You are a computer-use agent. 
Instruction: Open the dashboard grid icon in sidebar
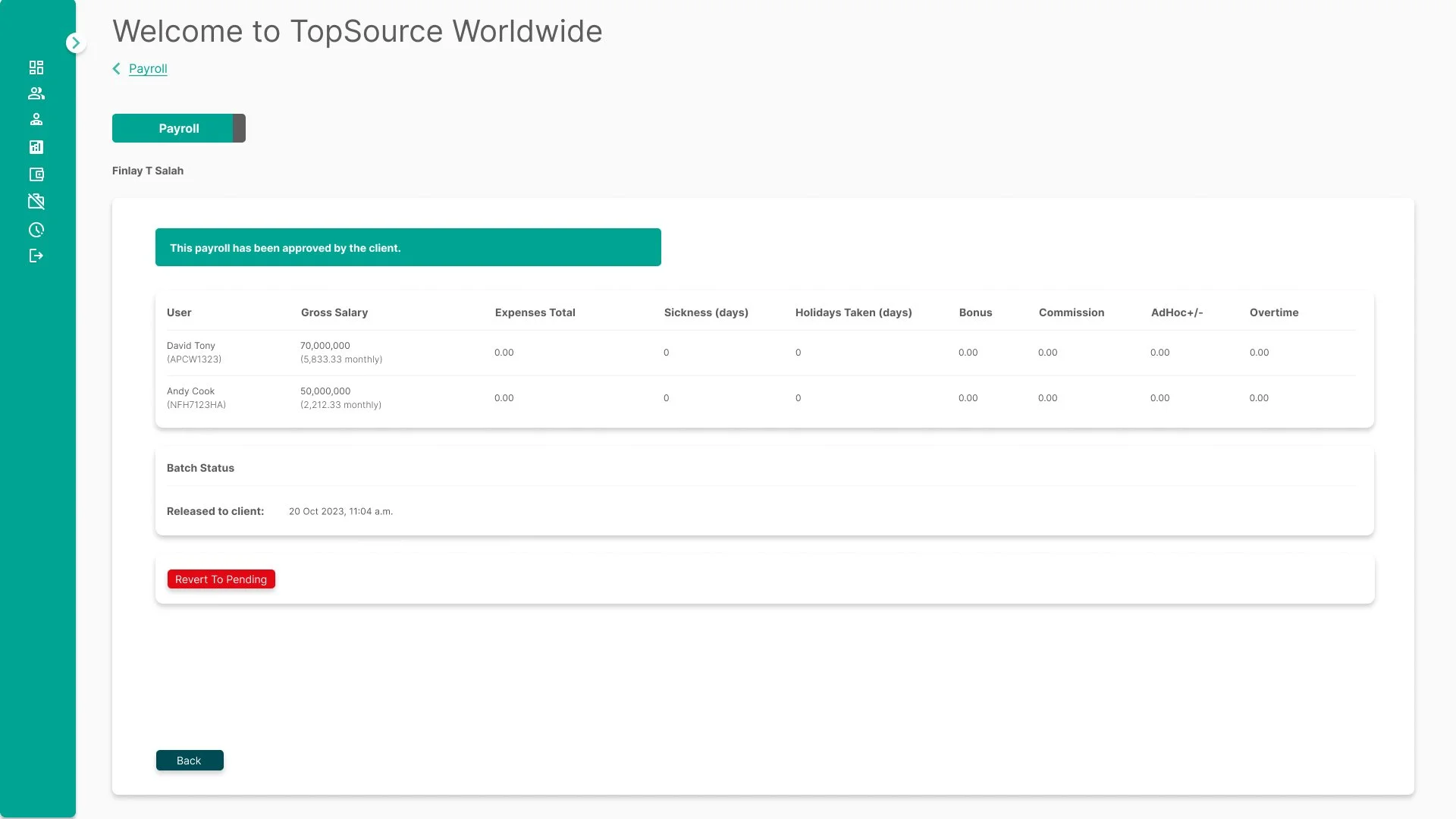(x=36, y=67)
